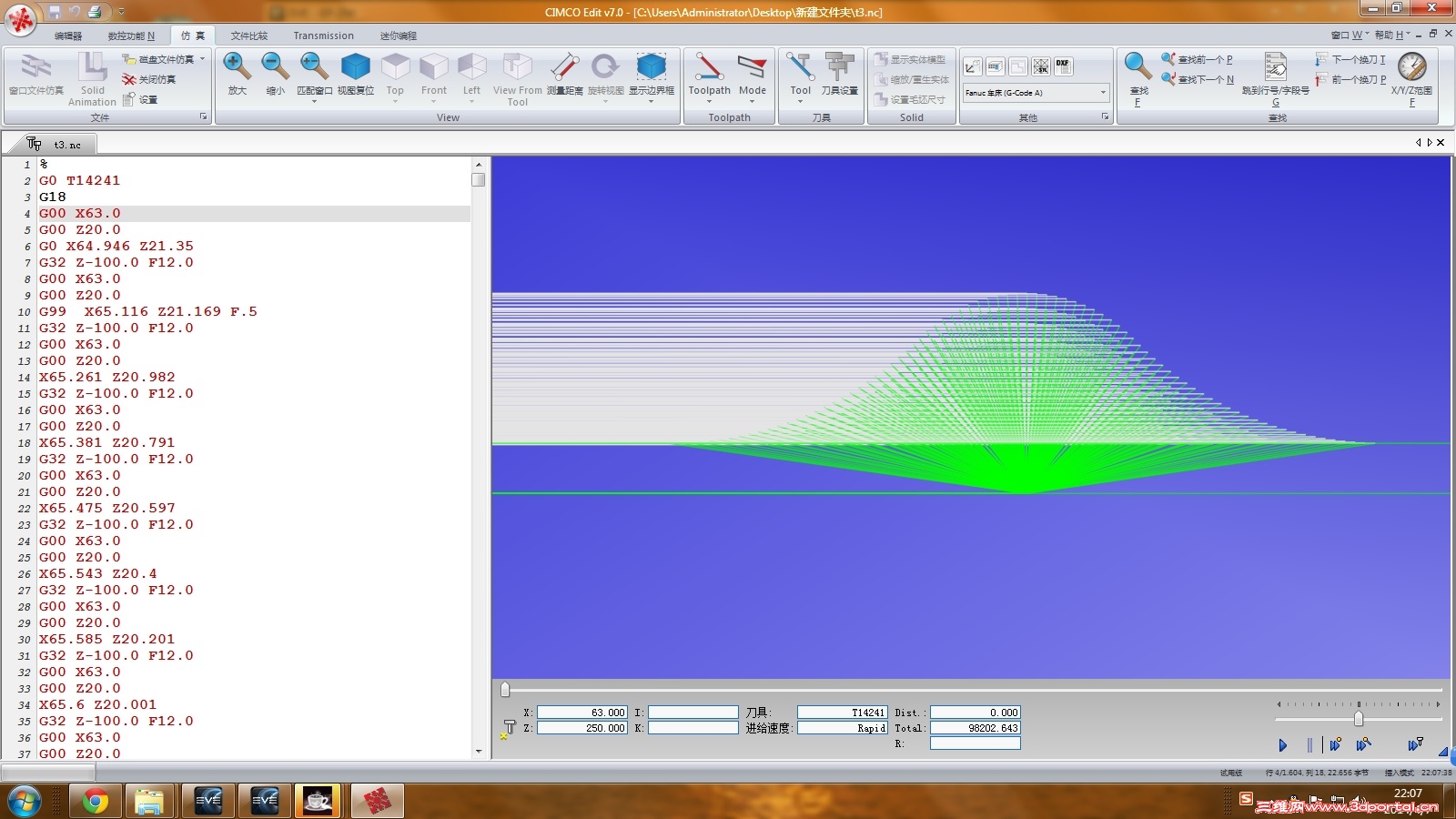Open the quick access toolbar customize arrow
This screenshot has height=819, width=1456.
(x=122, y=12)
